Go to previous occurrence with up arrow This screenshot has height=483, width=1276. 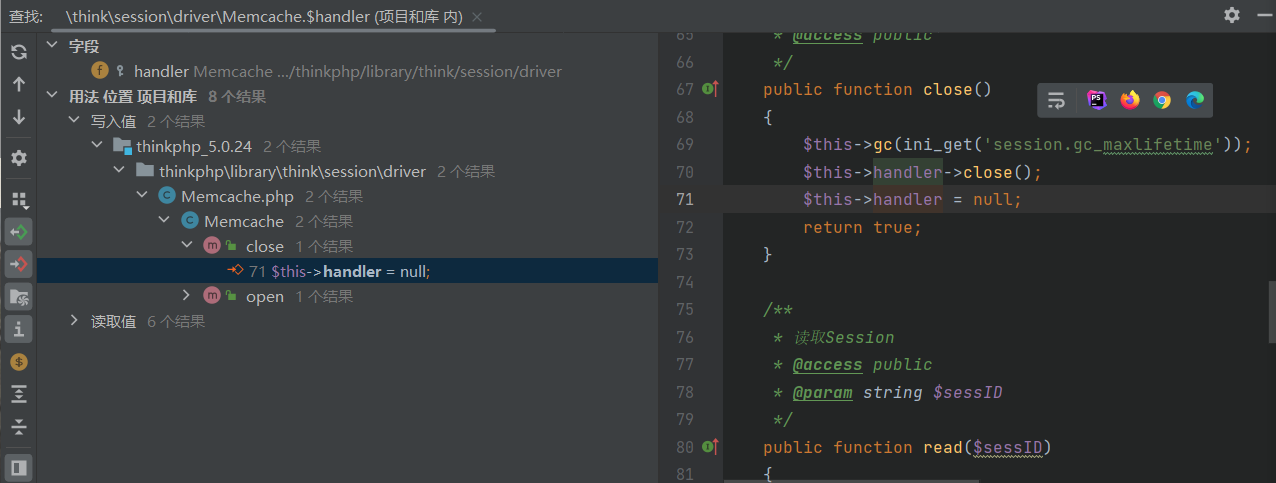(19, 85)
